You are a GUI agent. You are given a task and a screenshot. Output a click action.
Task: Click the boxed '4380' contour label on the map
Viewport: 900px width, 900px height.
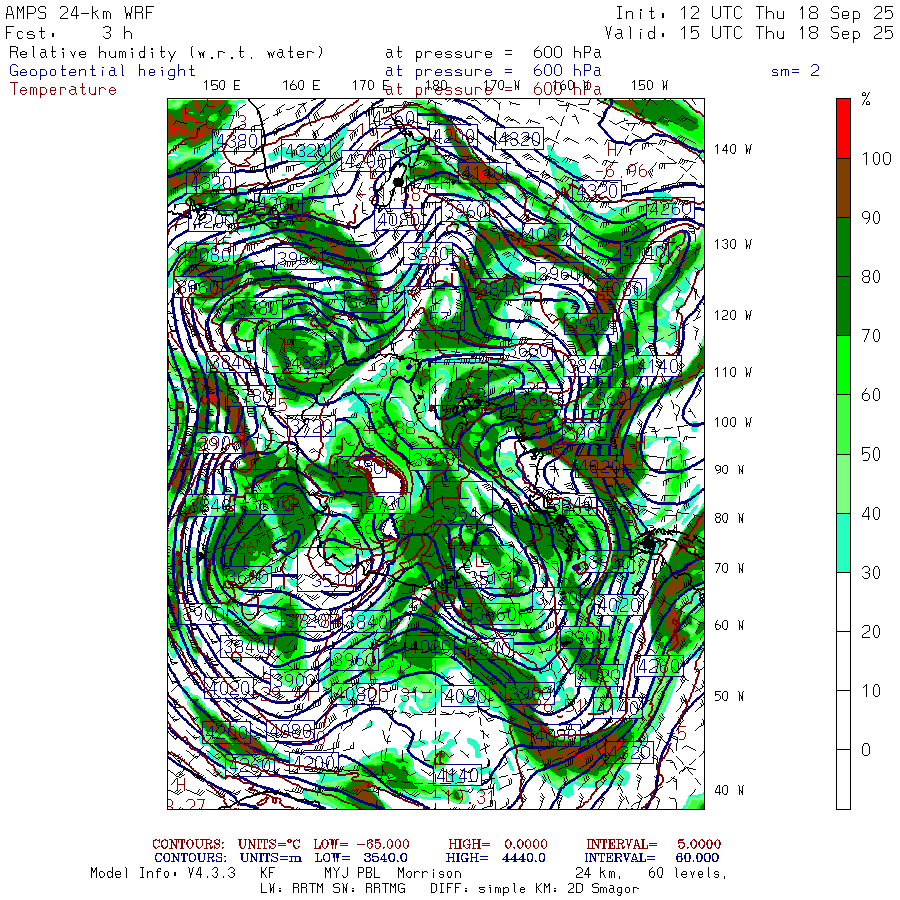coord(238,141)
